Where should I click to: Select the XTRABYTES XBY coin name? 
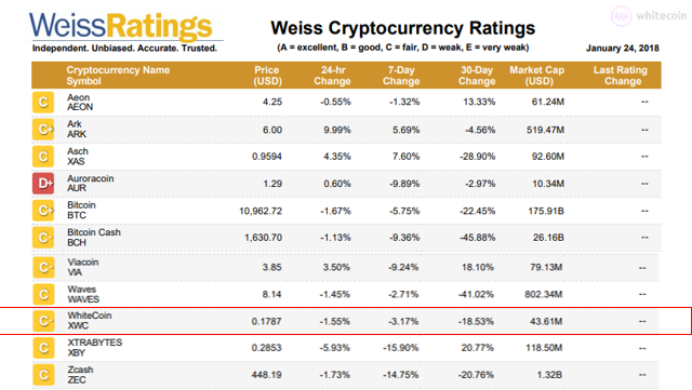coord(94,348)
